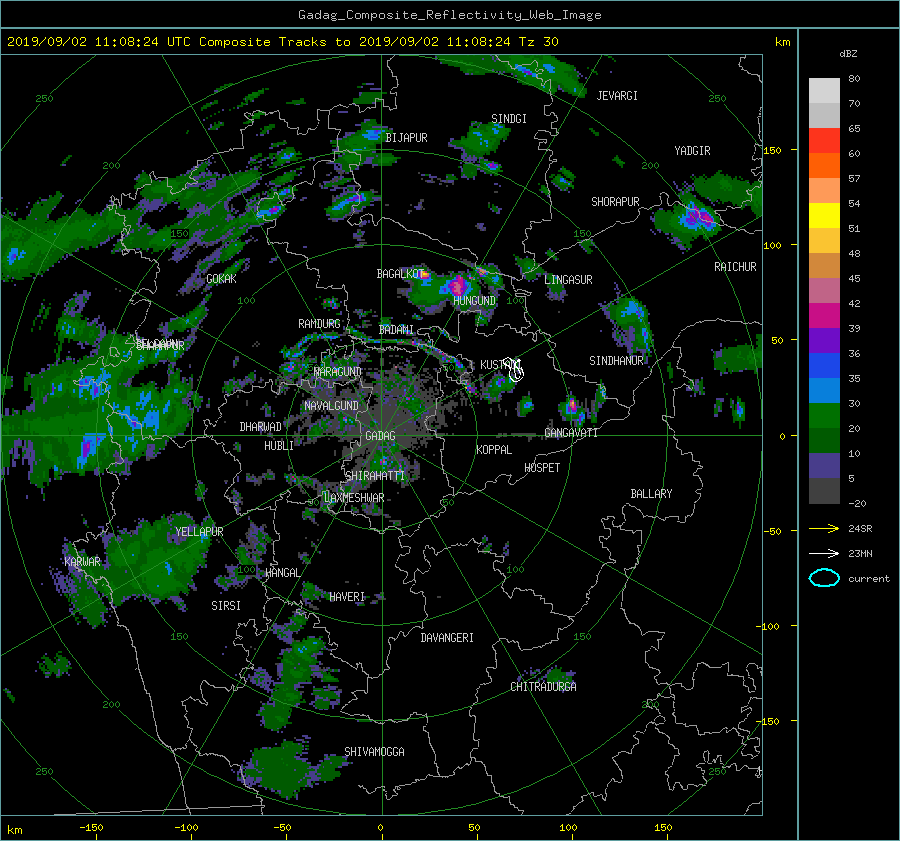This screenshot has width=900, height=841.
Task: Click the SHORAPUR city label
Action: 615,202
